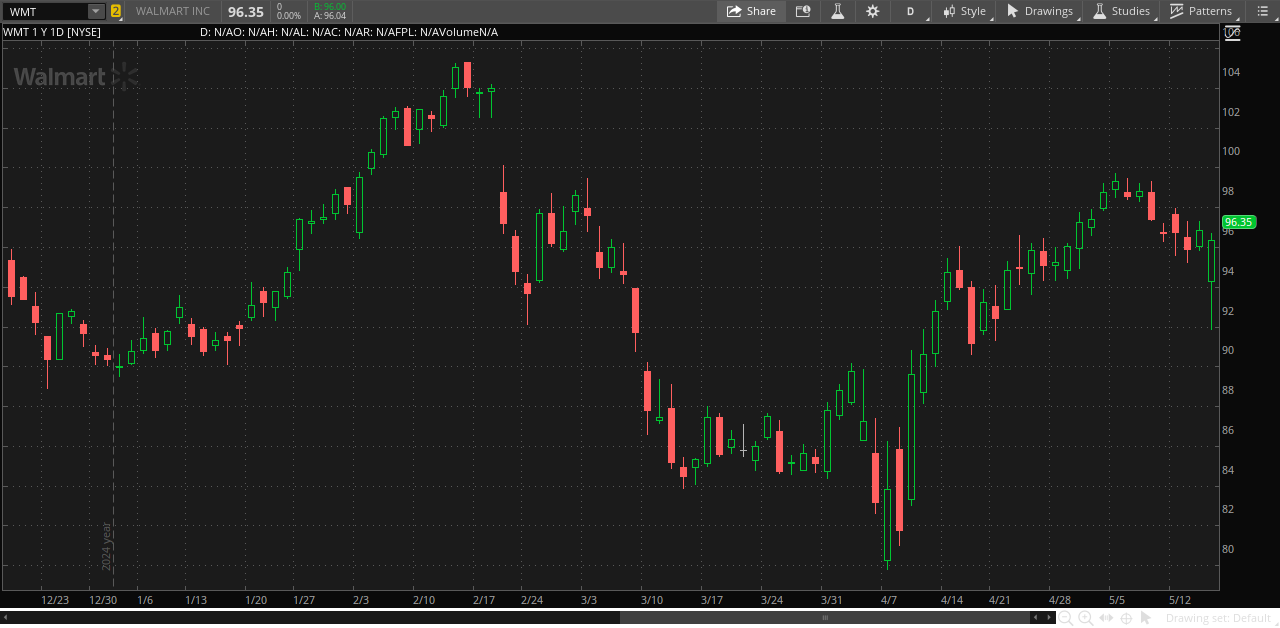Open the Patterns menu

click(1200, 11)
